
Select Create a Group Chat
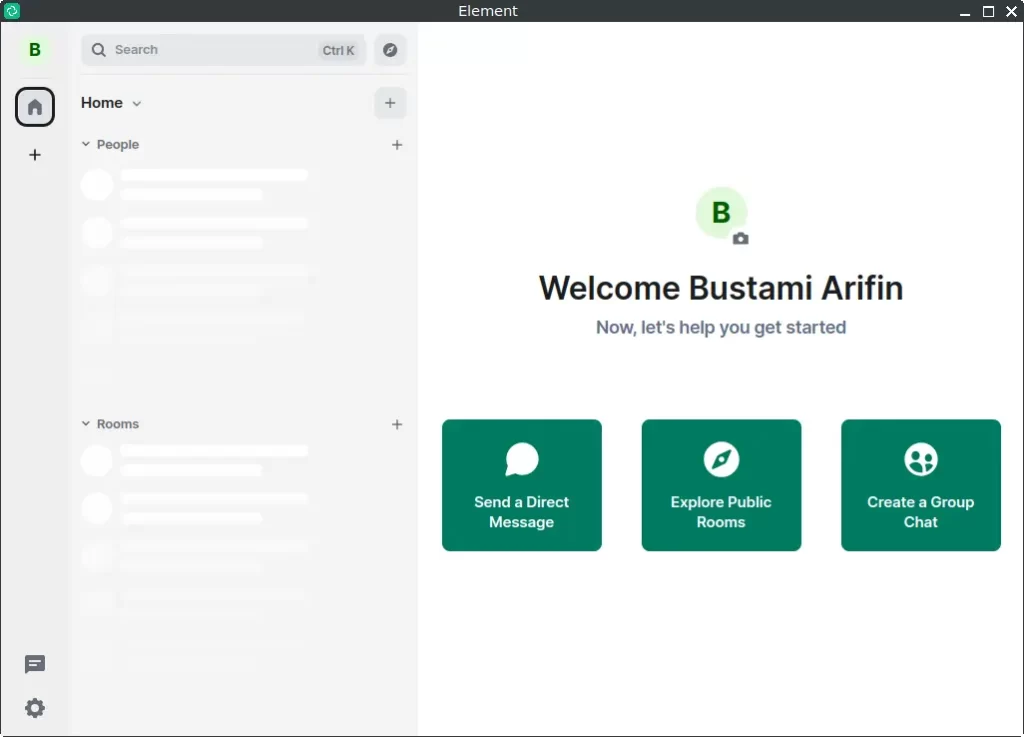920,485
